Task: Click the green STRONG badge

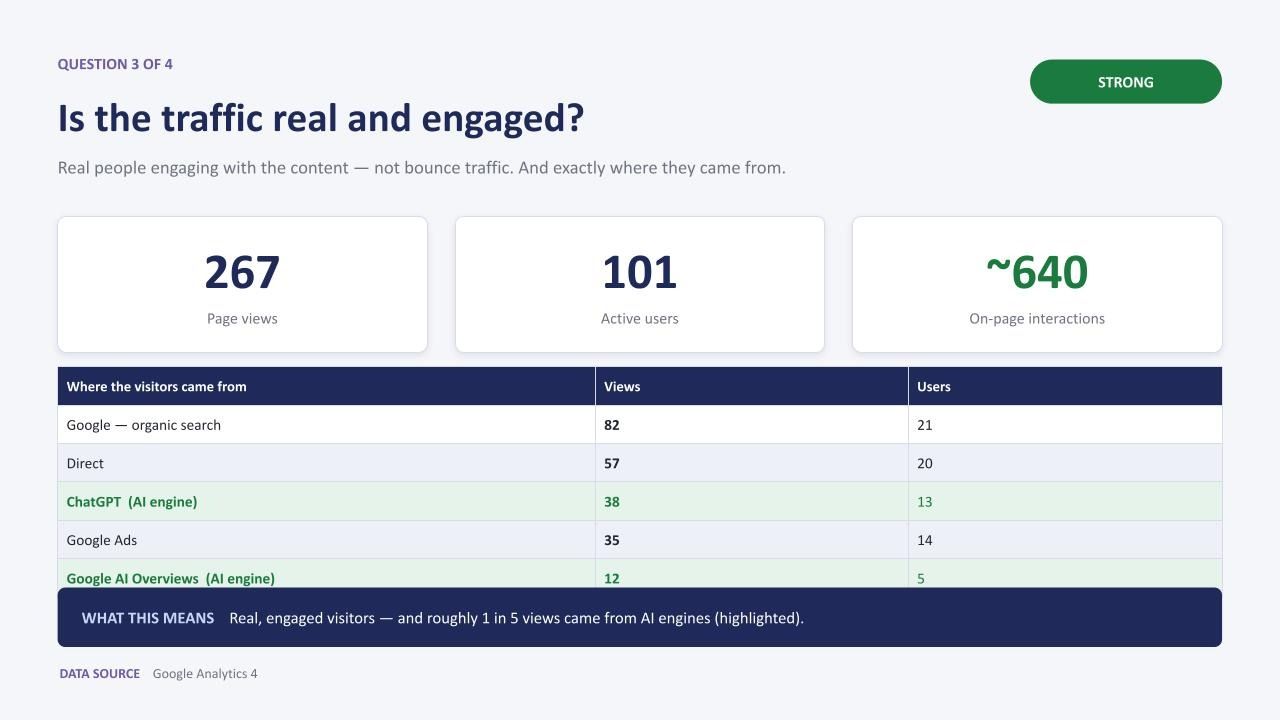Action: [x=1125, y=82]
